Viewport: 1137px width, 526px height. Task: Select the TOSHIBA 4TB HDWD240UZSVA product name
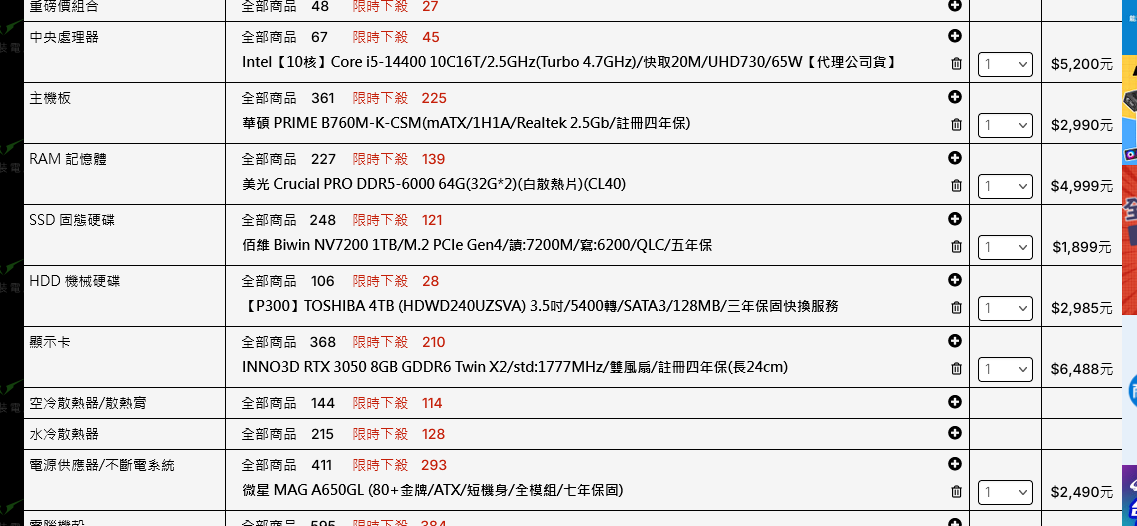coord(540,306)
